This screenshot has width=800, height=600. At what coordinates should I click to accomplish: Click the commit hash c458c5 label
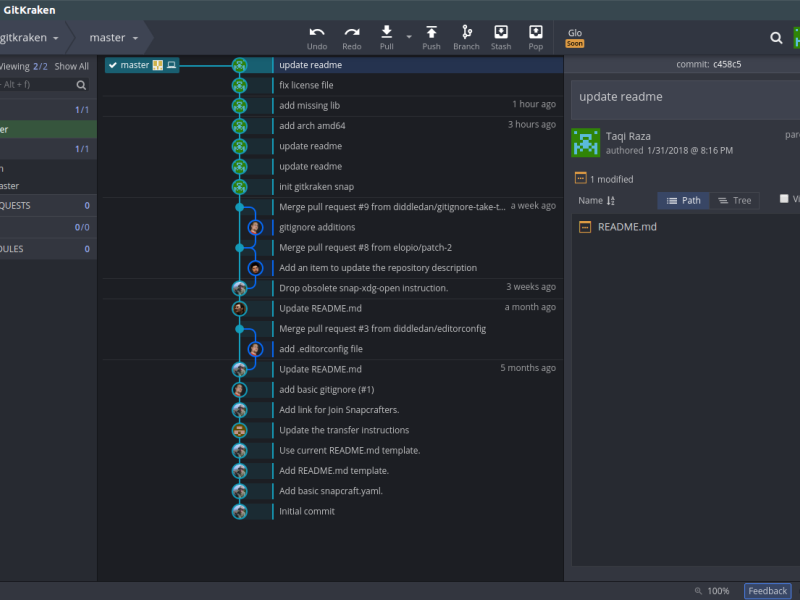coord(727,64)
